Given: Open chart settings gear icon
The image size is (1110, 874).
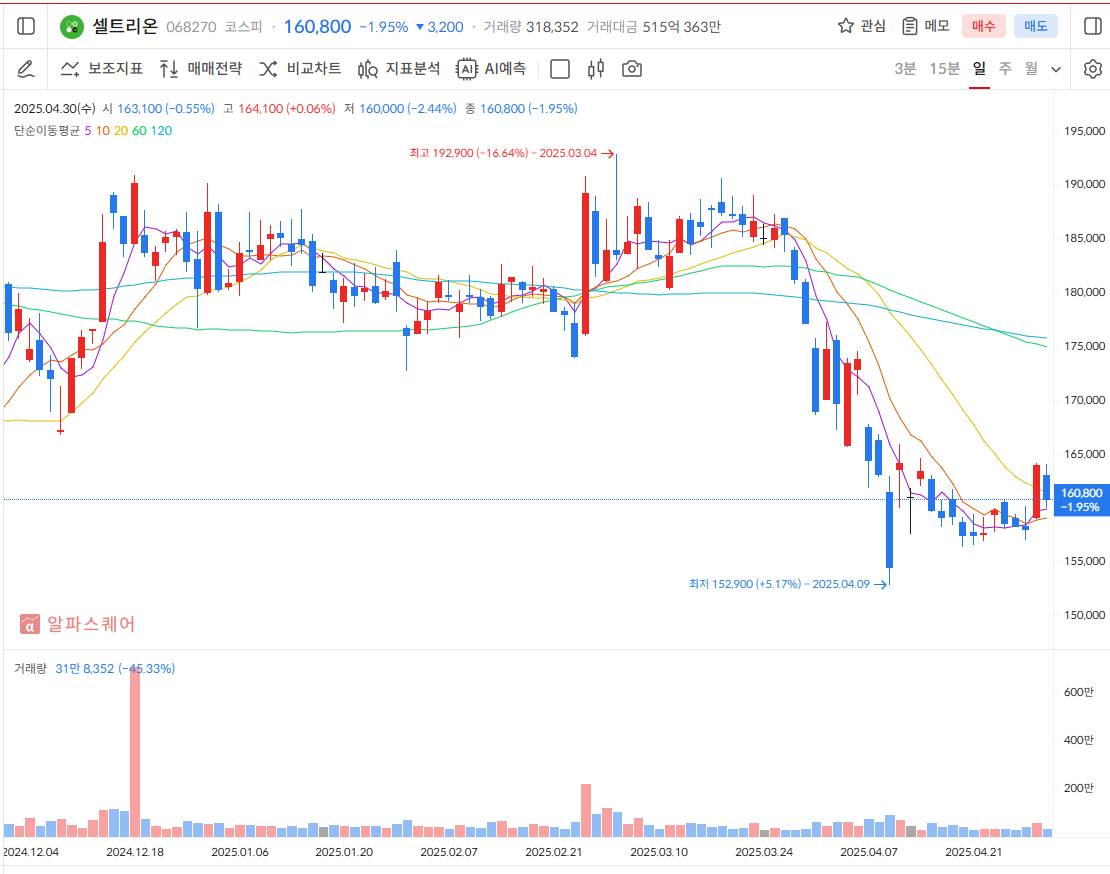Looking at the screenshot, I should point(1092,69).
